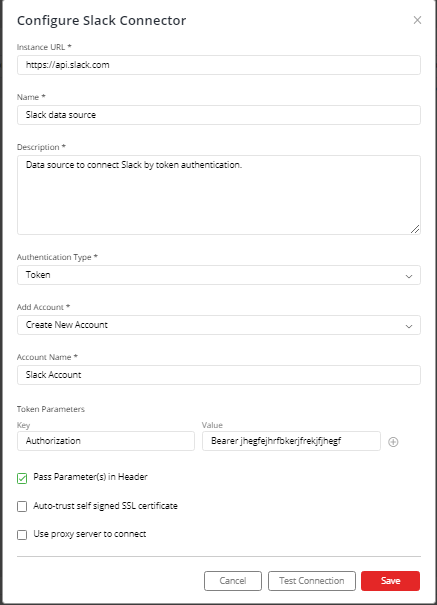The height and width of the screenshot is (605, 437).
Task: Click the 'Add Account *' label
Action: (43, 307)
